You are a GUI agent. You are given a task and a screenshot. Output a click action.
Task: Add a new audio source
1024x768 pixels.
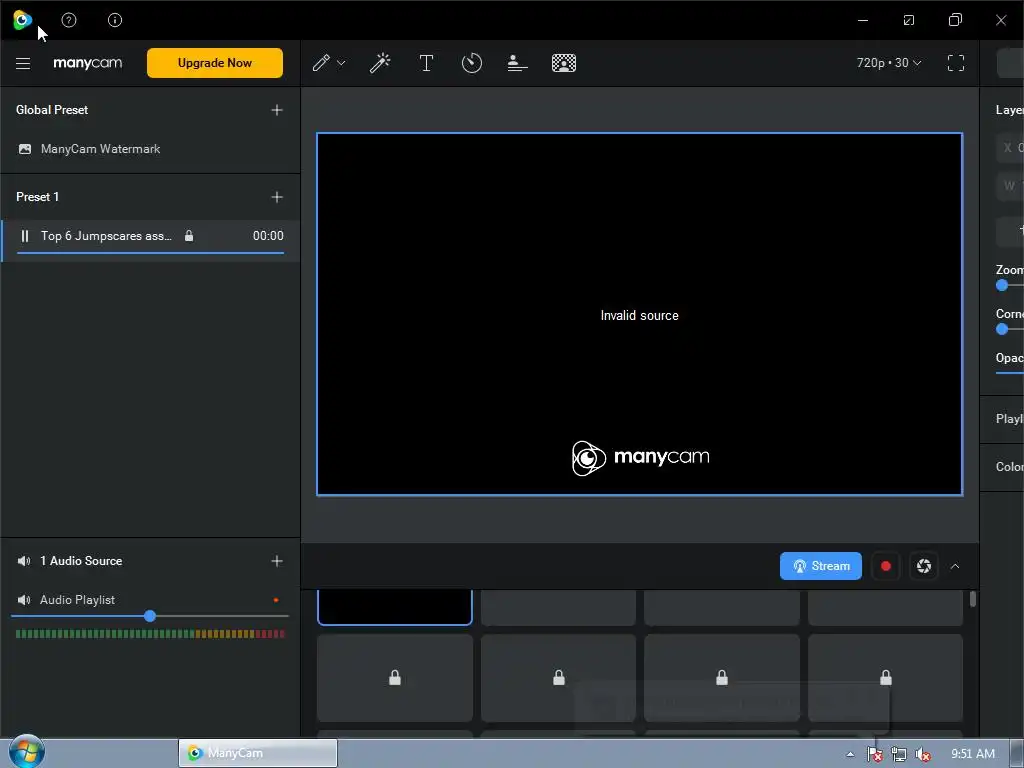(277, 561)
